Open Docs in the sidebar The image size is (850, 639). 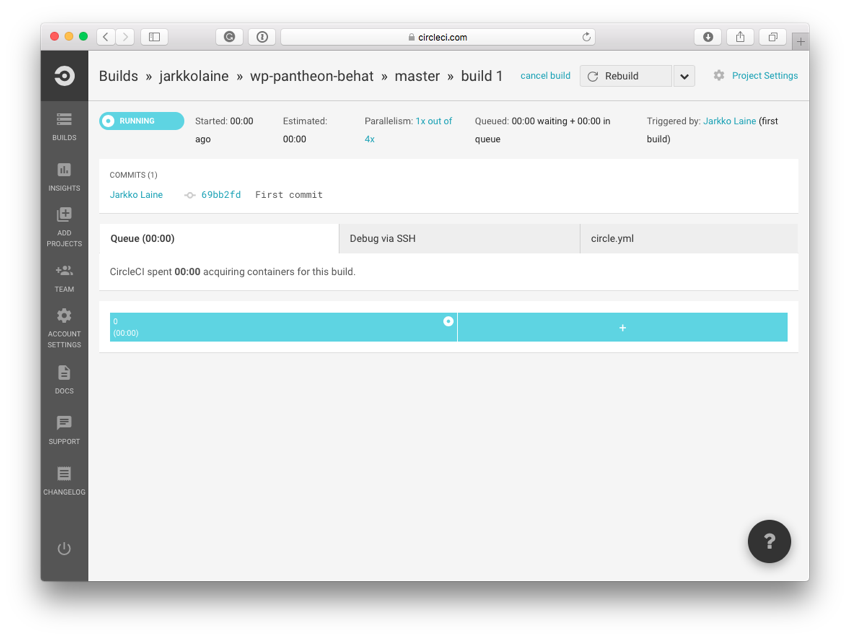tap(64, 380)
